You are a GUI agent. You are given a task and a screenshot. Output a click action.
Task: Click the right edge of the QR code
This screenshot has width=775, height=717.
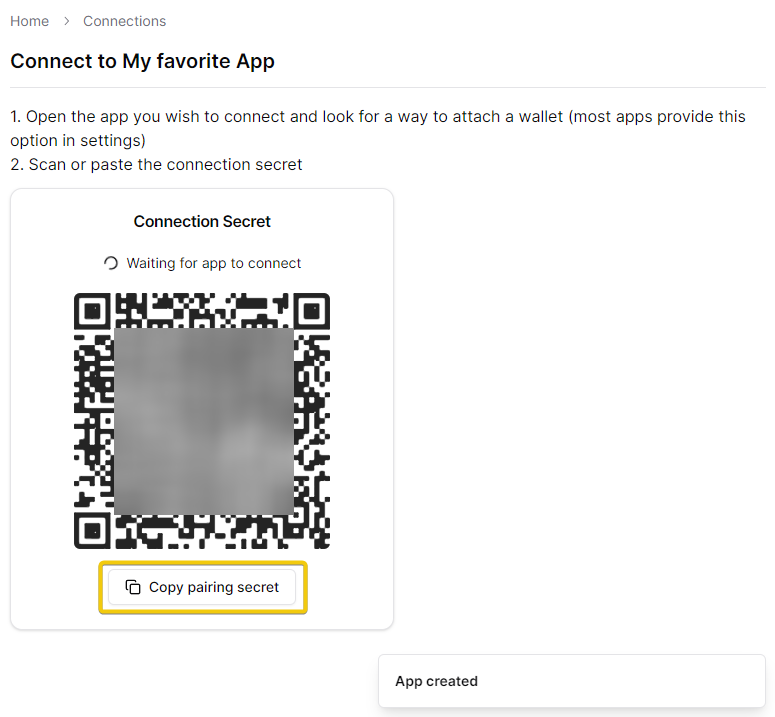click(x=326, y=420)
